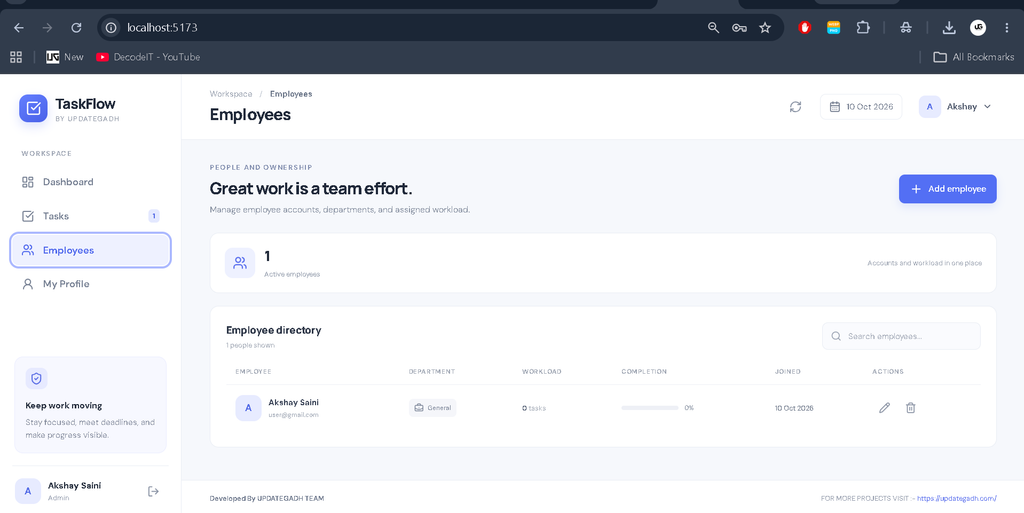Click the 10 Oct 2026 date button
The image size is (1024, 513).
861,107
